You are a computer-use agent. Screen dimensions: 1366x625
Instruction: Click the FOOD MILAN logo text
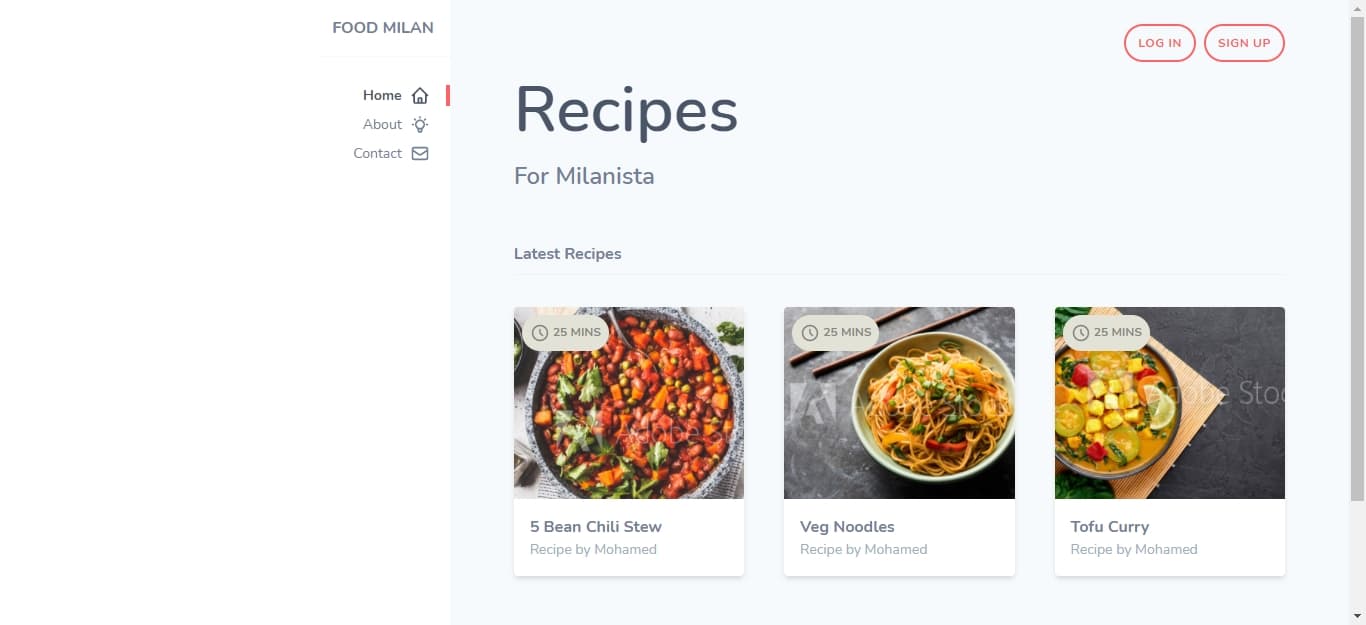tap(383, 28)
